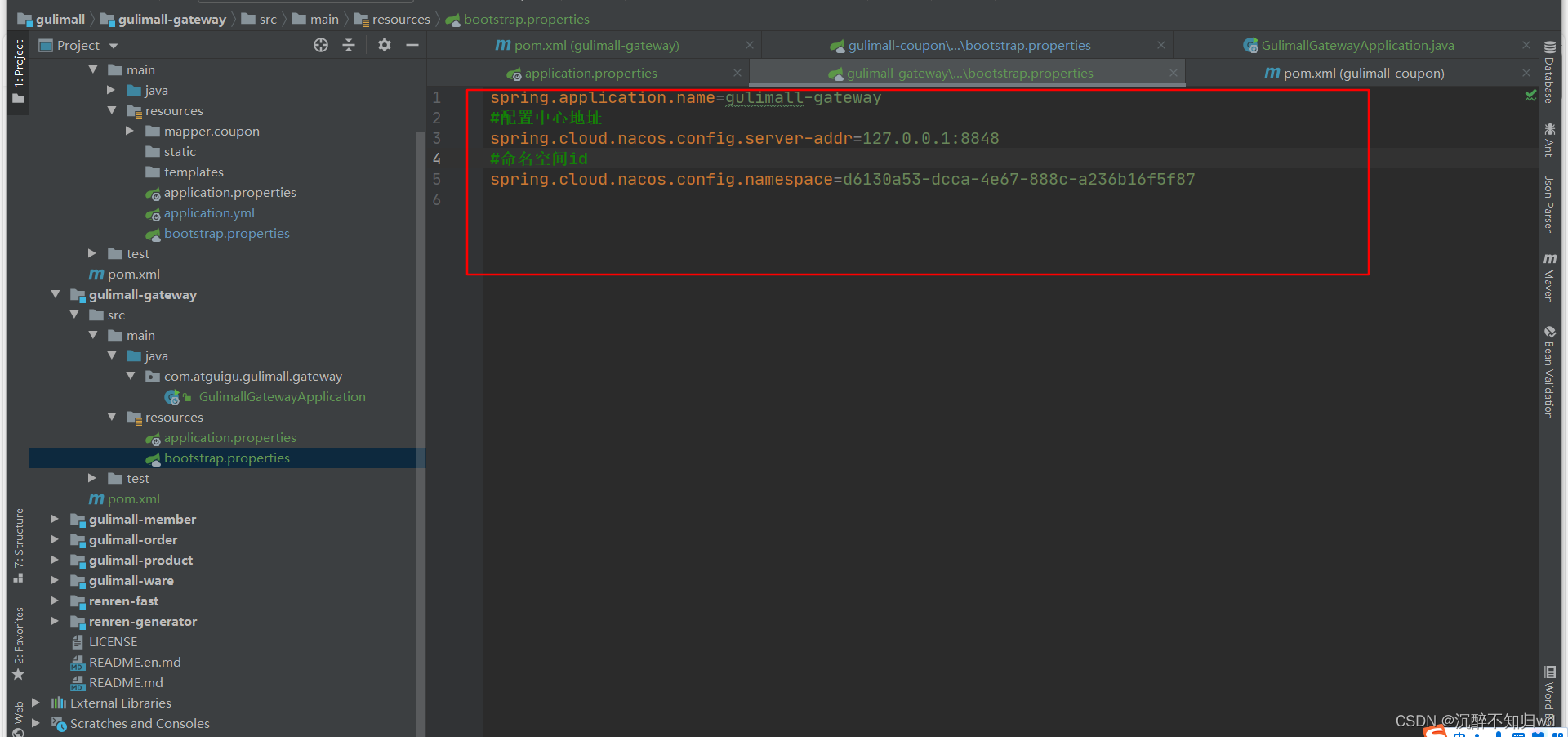Screen dimensions: 1568x737
Task: Click line number 6 in the gutter
Action: pos(437,200)
